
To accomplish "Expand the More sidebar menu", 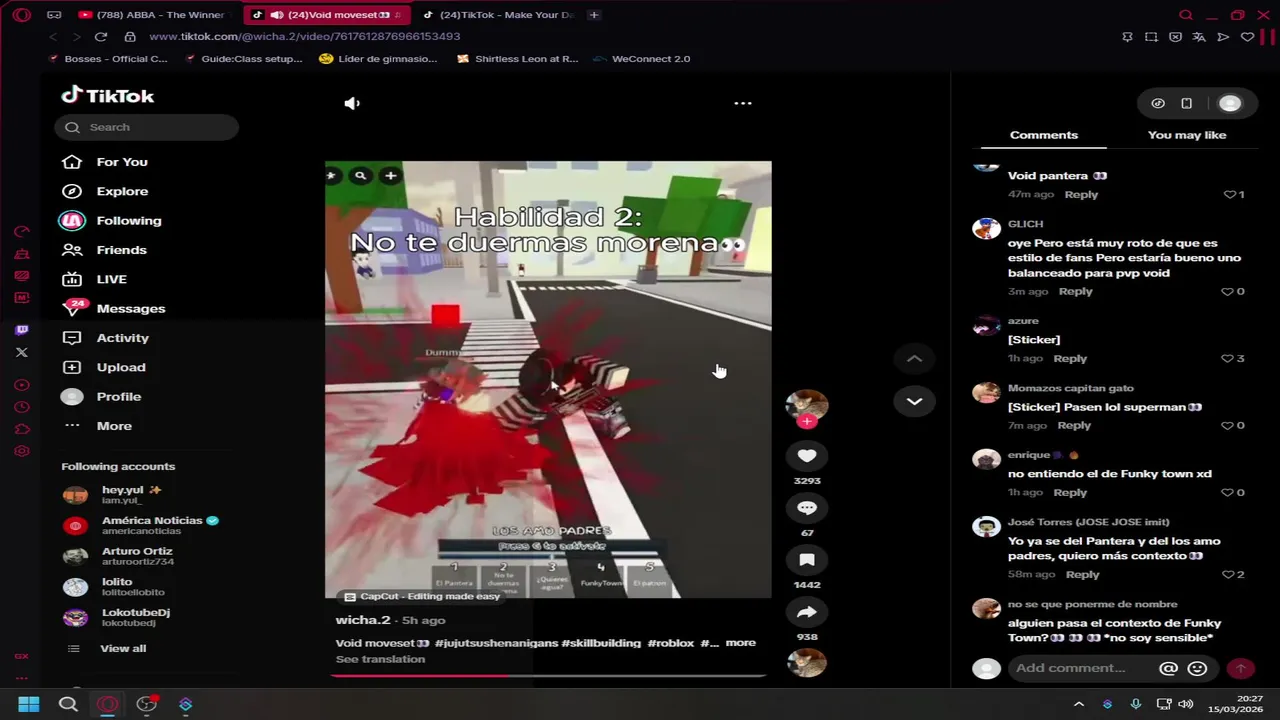I will 114,426.
